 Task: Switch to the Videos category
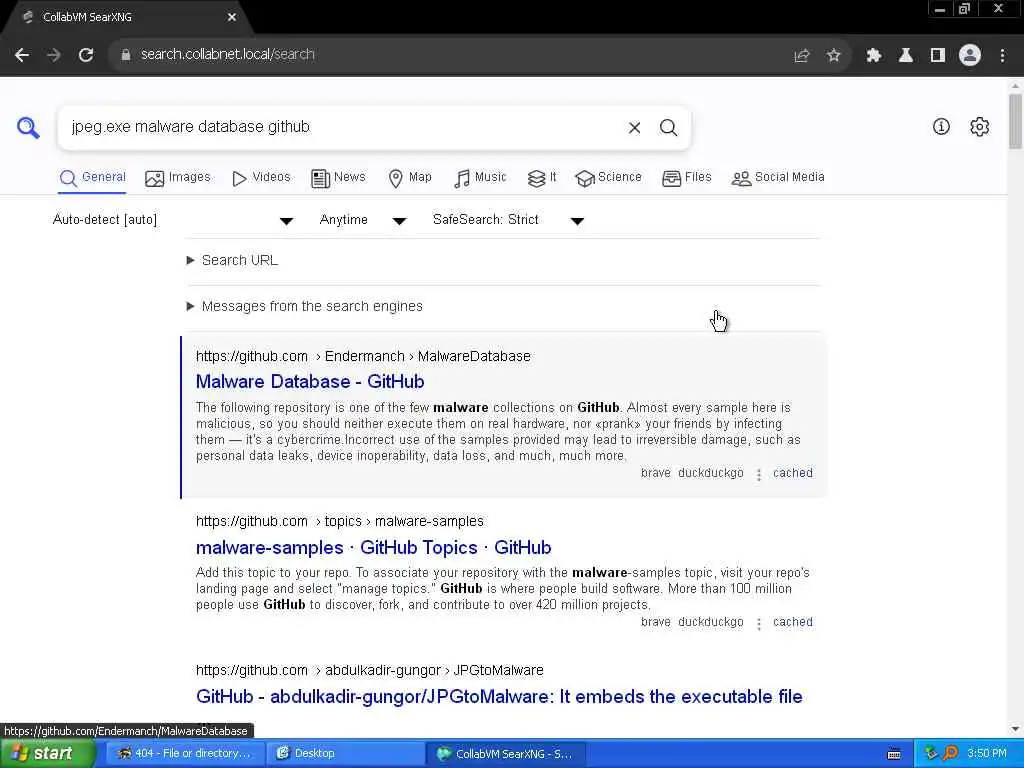(261, 178)
